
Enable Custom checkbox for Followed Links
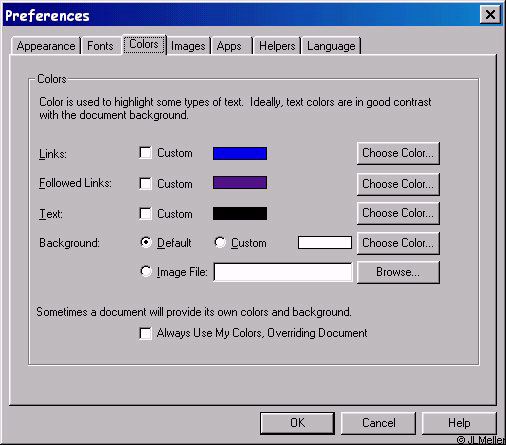point(146,183)
